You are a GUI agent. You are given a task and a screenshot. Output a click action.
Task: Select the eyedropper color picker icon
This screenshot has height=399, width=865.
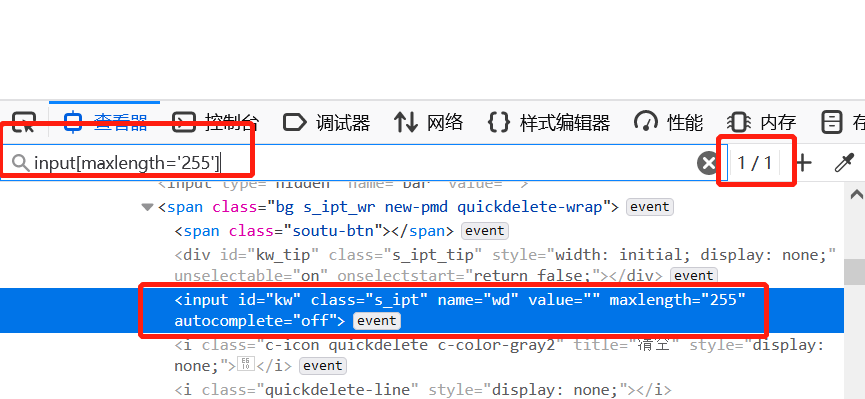pos(844,163)
